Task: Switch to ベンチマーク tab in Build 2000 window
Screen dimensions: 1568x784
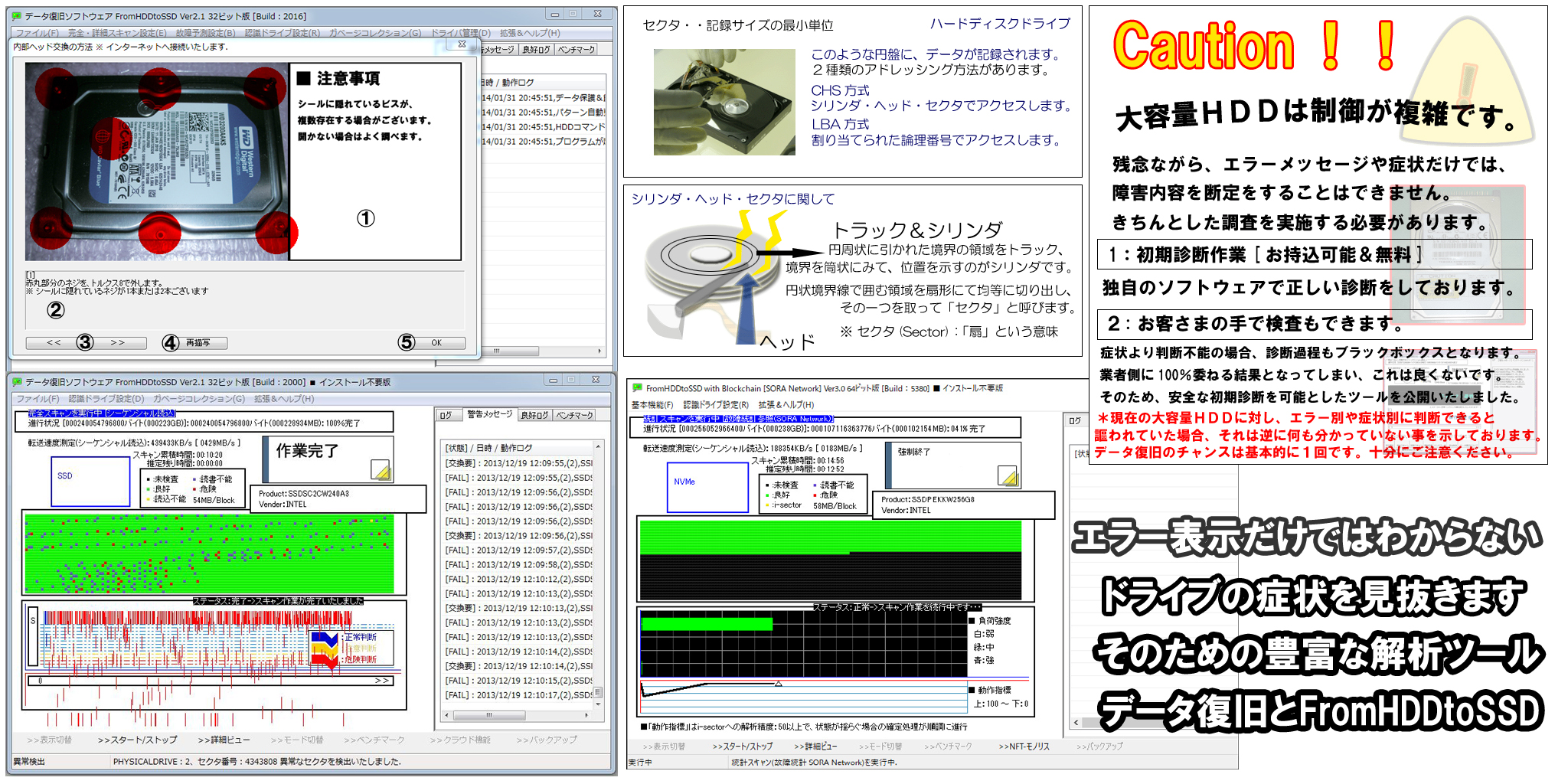Action: (x=575, y=416)
